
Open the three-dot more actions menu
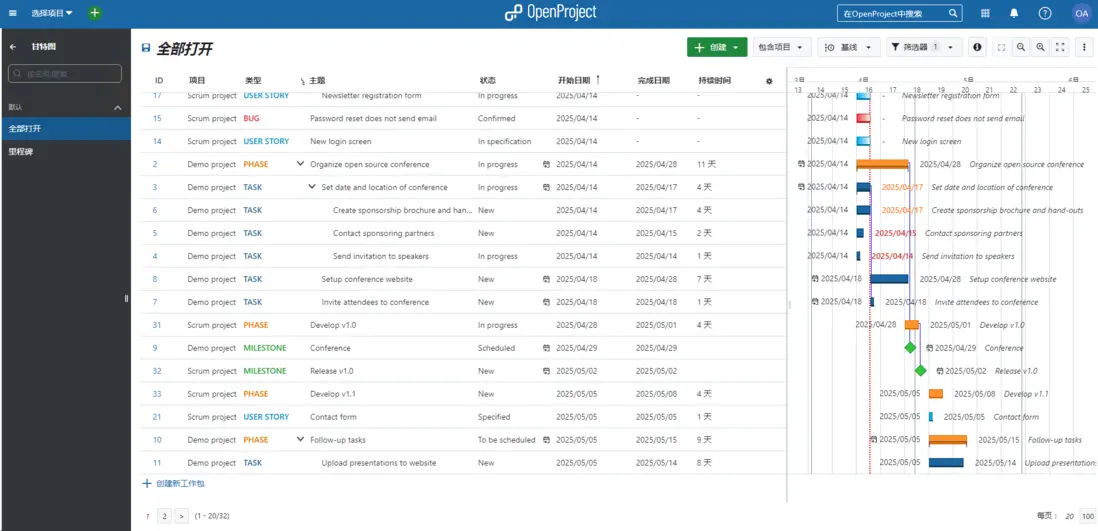coord(1085,47)
